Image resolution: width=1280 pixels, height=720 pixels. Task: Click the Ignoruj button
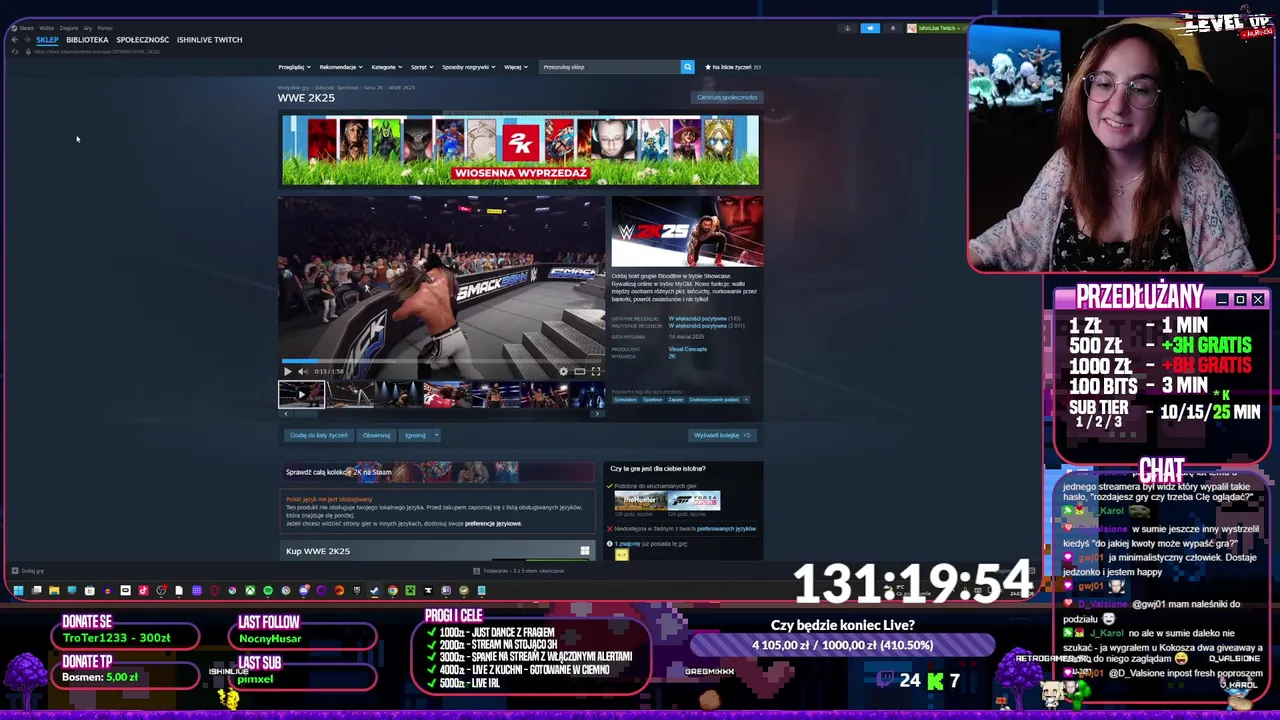415,435
